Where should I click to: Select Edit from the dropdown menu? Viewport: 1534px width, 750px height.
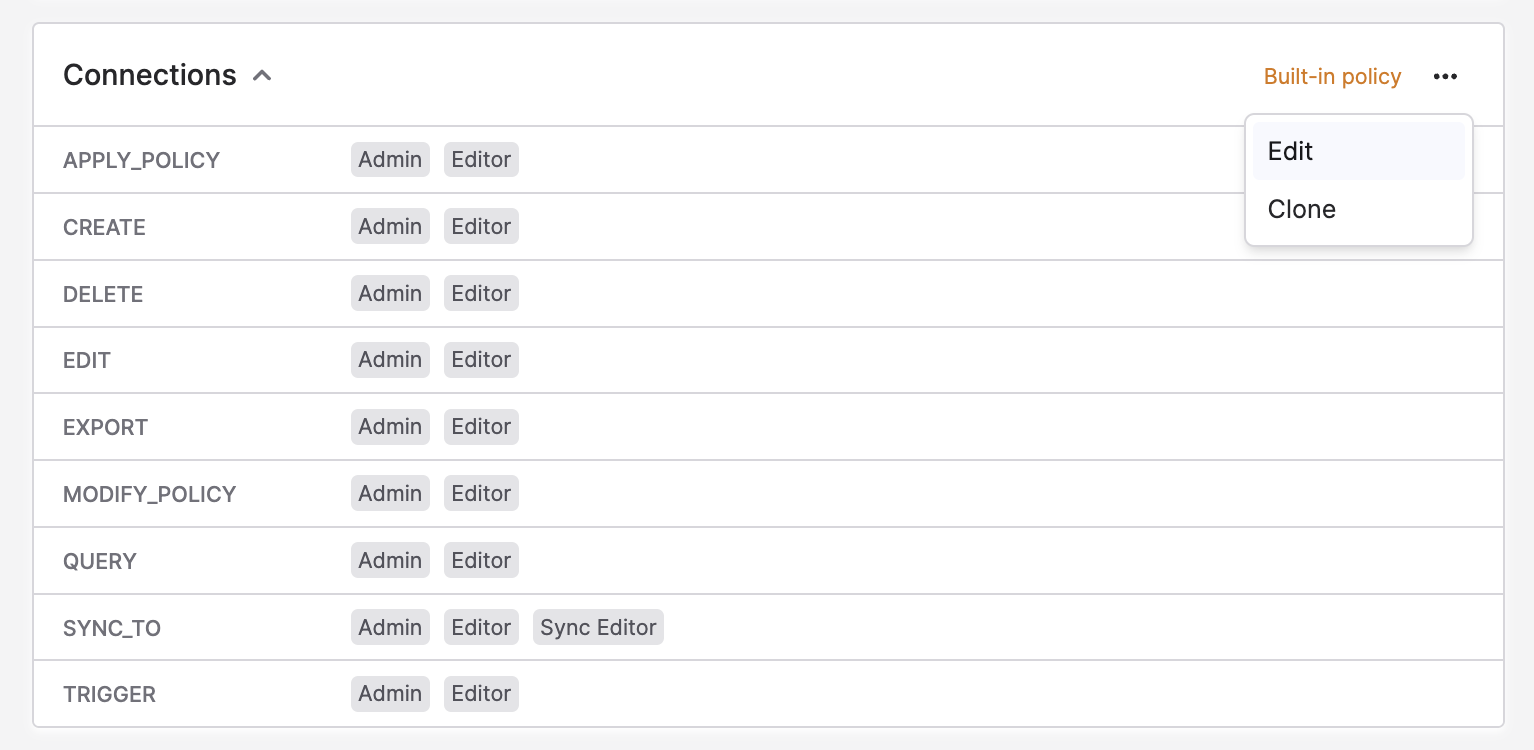tap(1358, 151)
